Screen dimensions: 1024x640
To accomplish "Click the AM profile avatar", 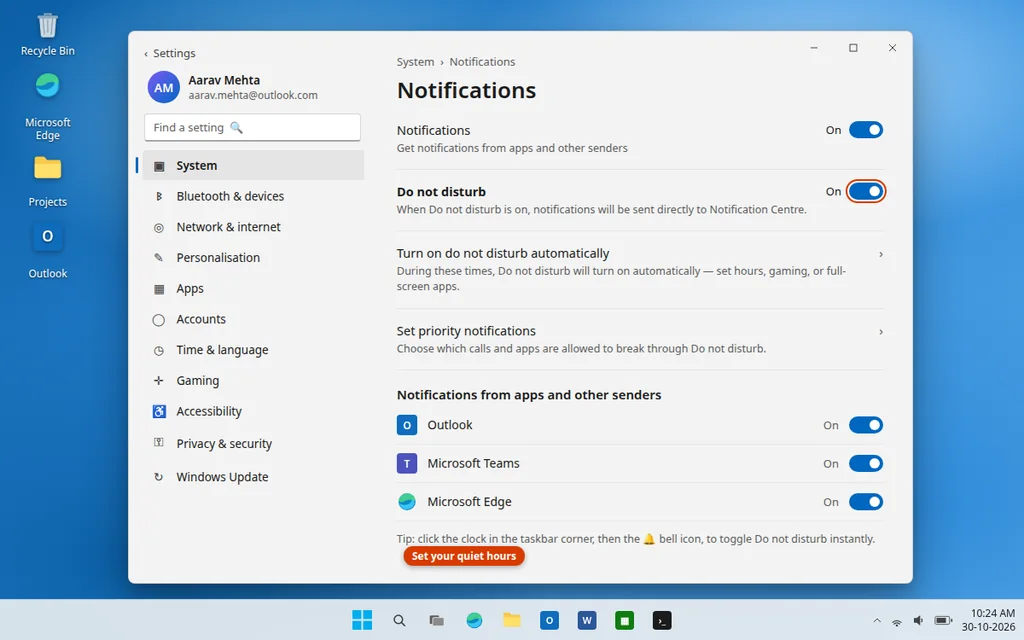I will [163, 87].
